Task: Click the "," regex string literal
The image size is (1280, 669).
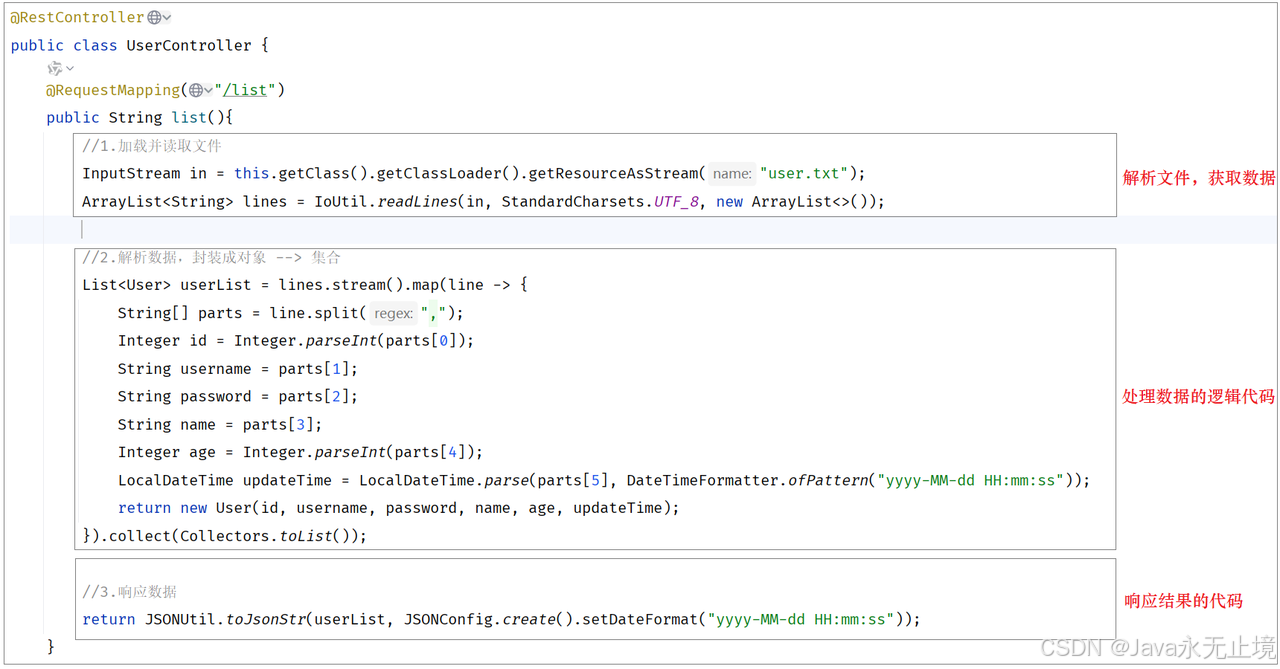Action: tap(433, 313)
